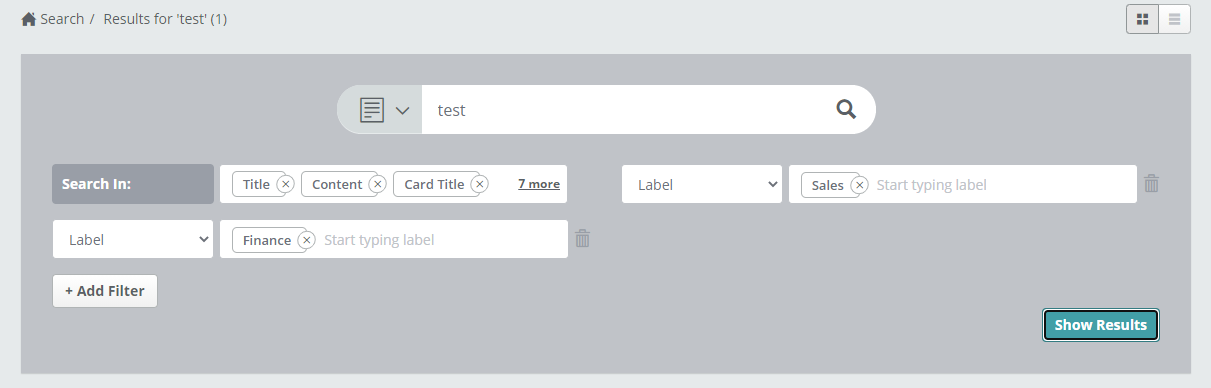Open Label dropdown beside Sales filter
Image resolution: width=1211 pixels, height=388 pixels.
pyautogui.click(x=702, y=184)
